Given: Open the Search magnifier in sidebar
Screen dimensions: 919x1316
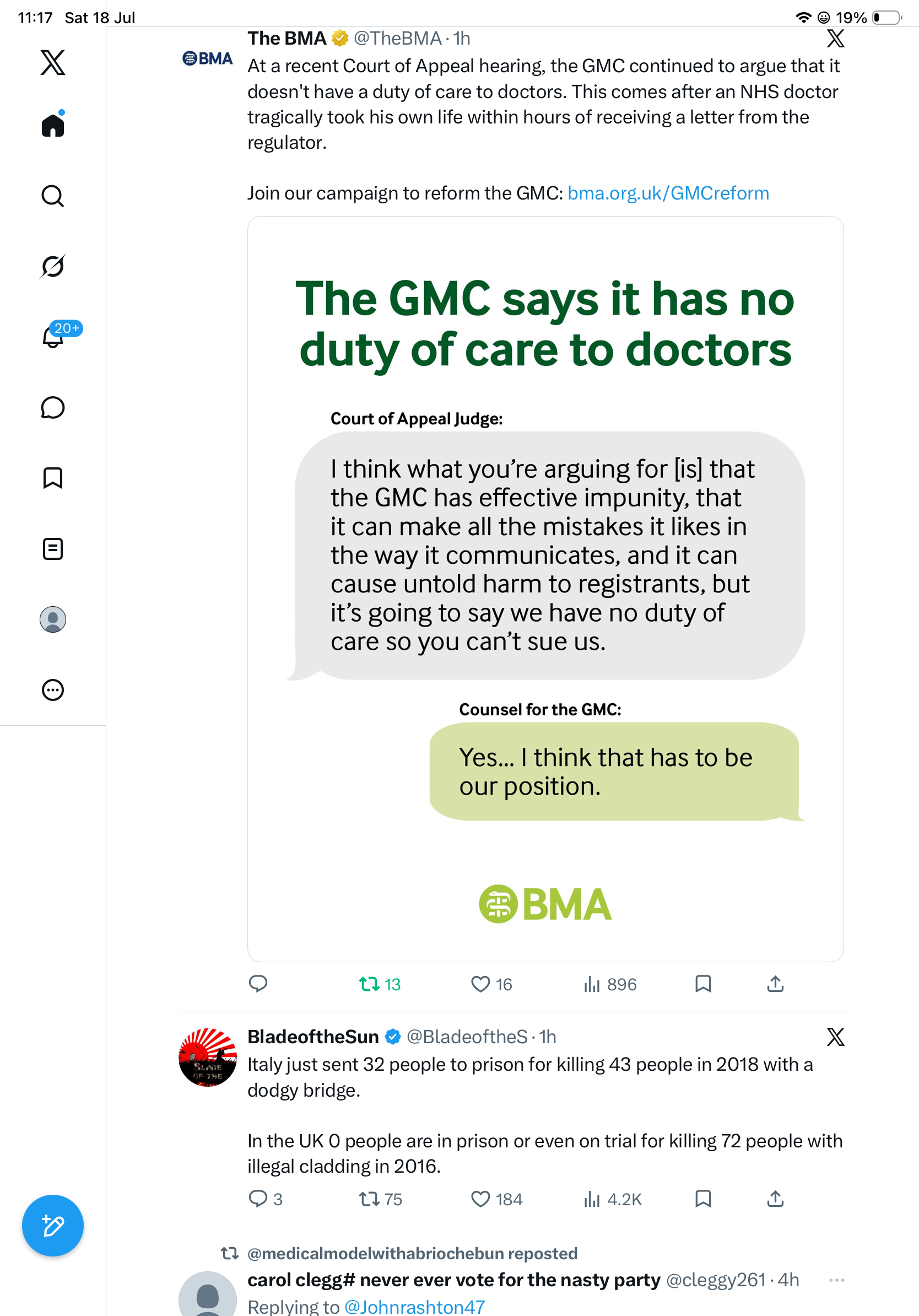Looking at the screenshot, I should (x=53, y=196).
